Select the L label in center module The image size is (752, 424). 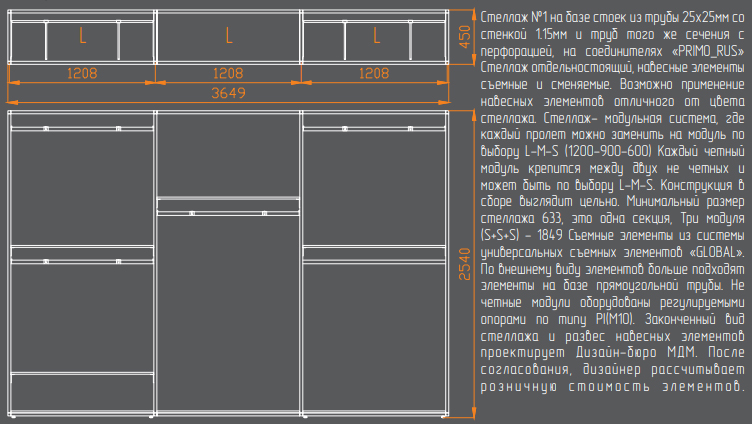click(228, 37)
